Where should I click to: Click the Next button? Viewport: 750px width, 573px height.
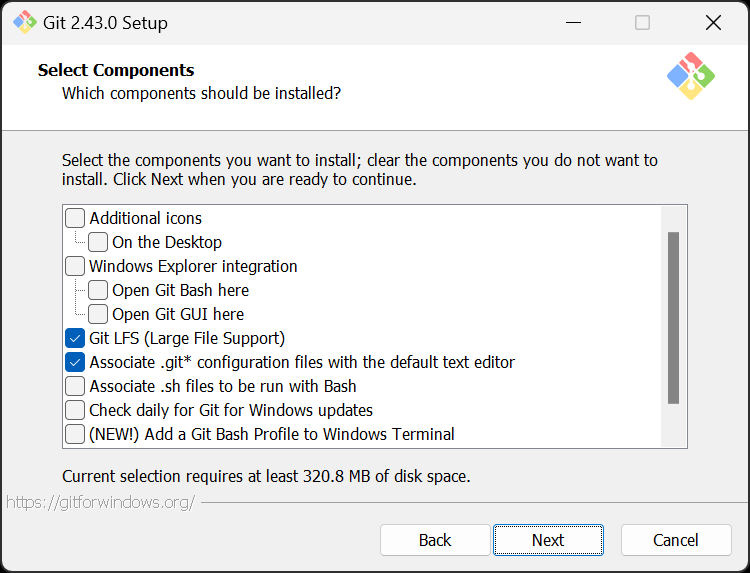548,540
